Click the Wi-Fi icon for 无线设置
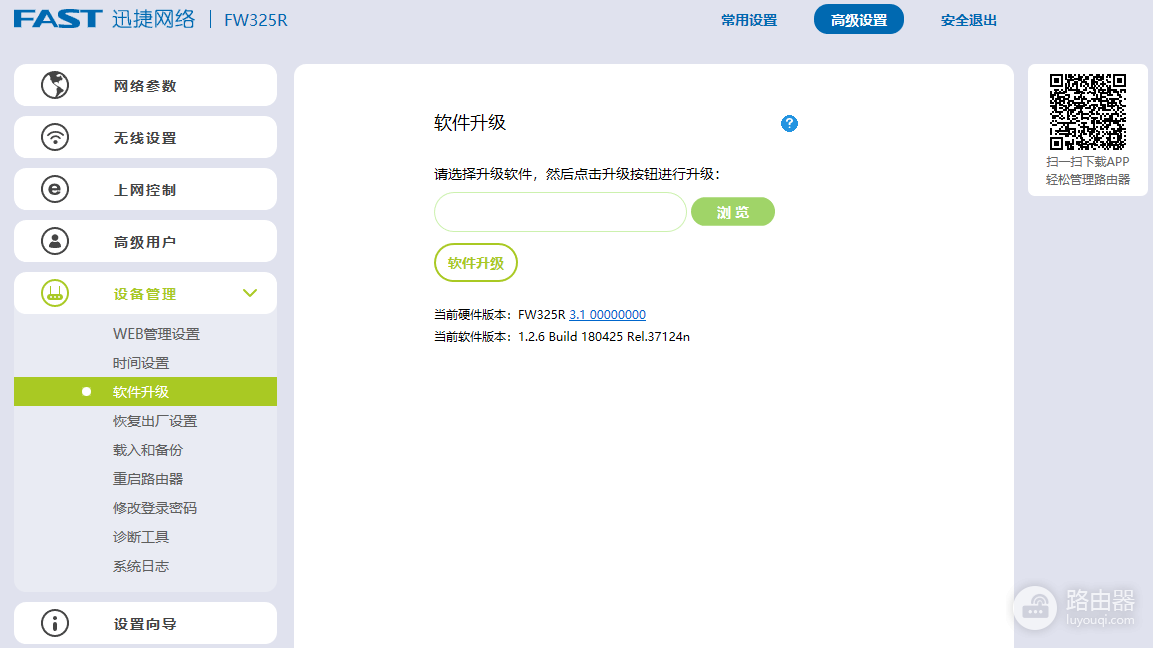The image size is (1153, 648). click(55, 138)
